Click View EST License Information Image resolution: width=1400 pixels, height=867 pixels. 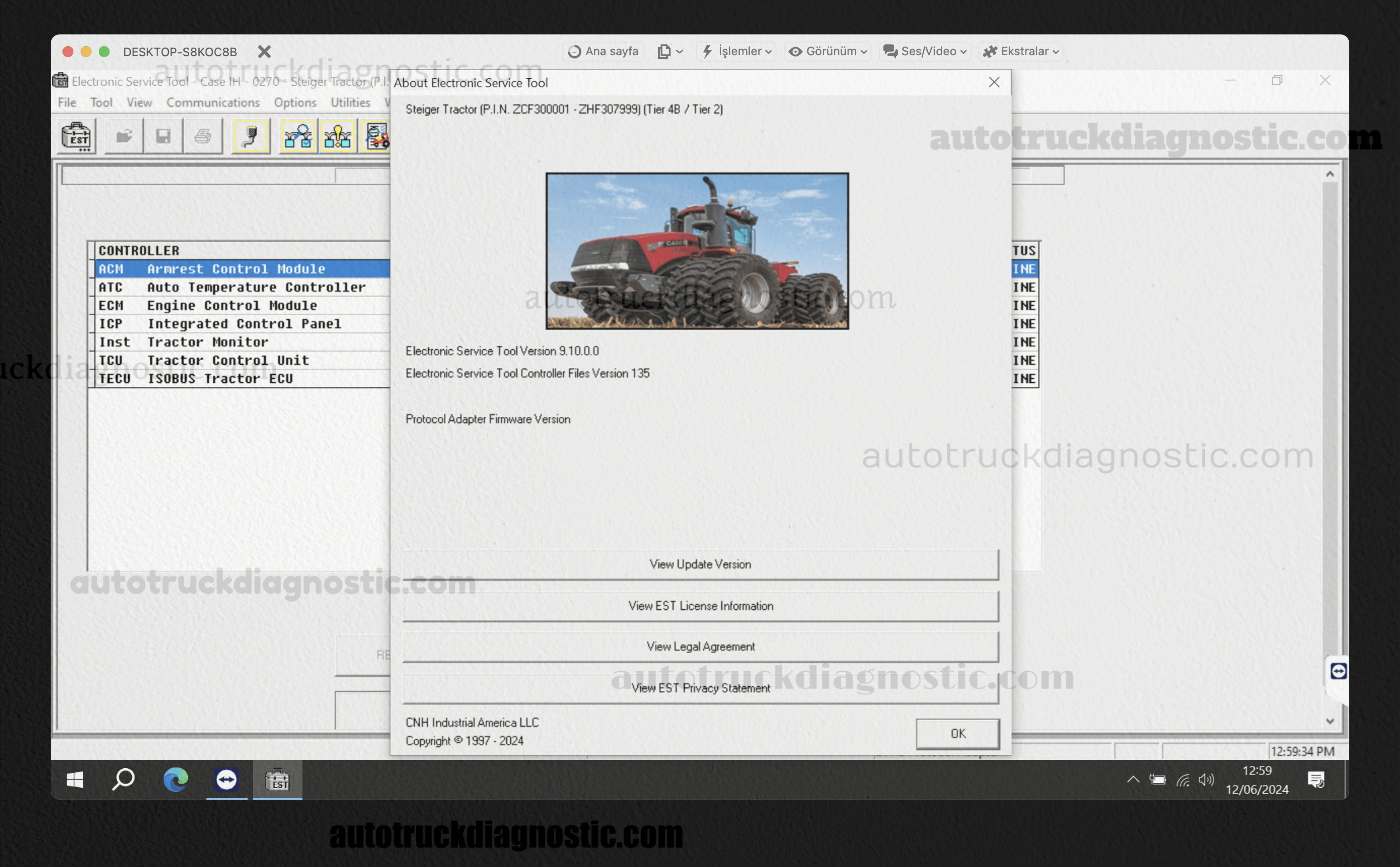point(700,606)
